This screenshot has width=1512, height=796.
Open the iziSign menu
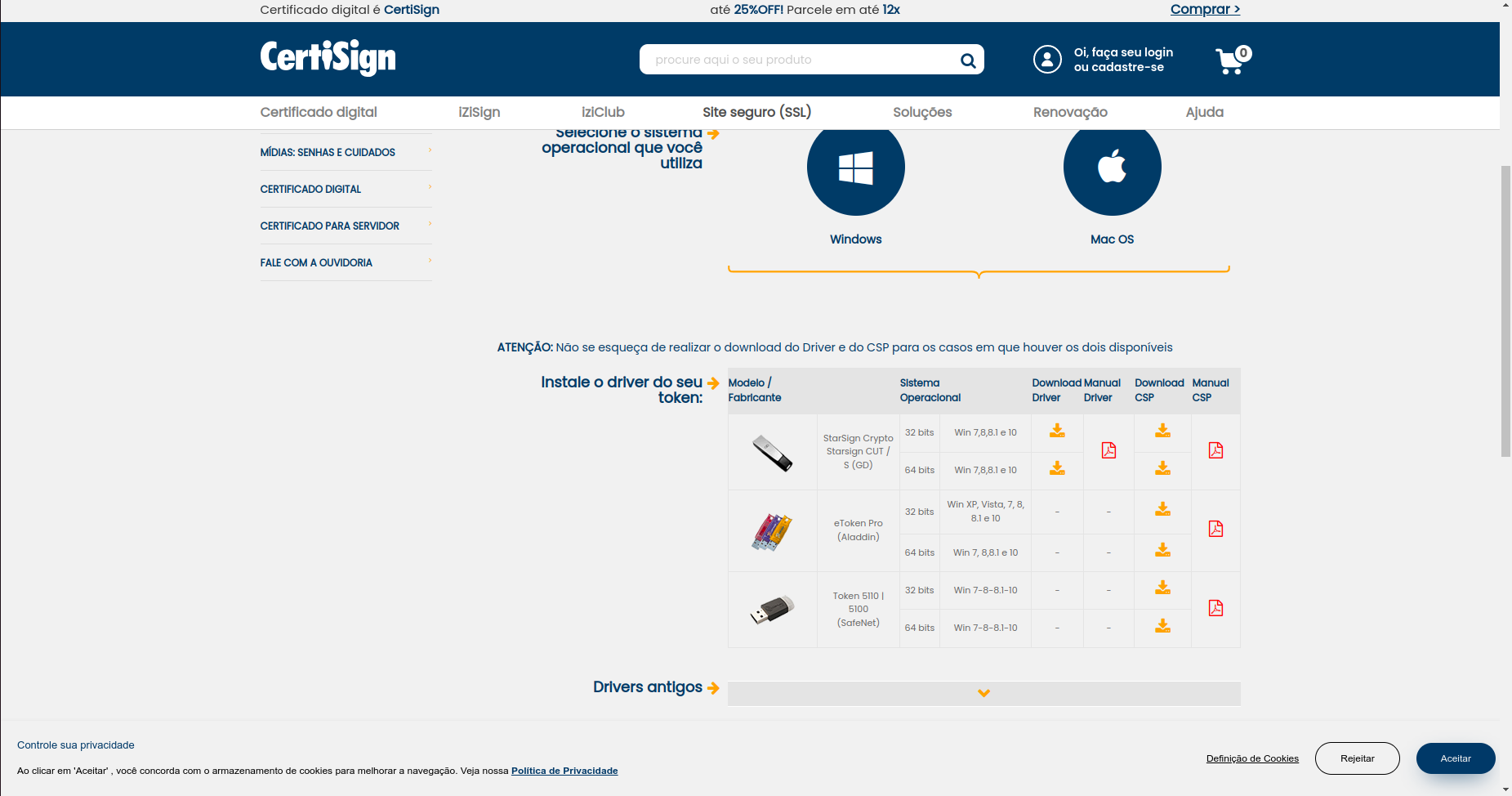(x=479, y=112)
